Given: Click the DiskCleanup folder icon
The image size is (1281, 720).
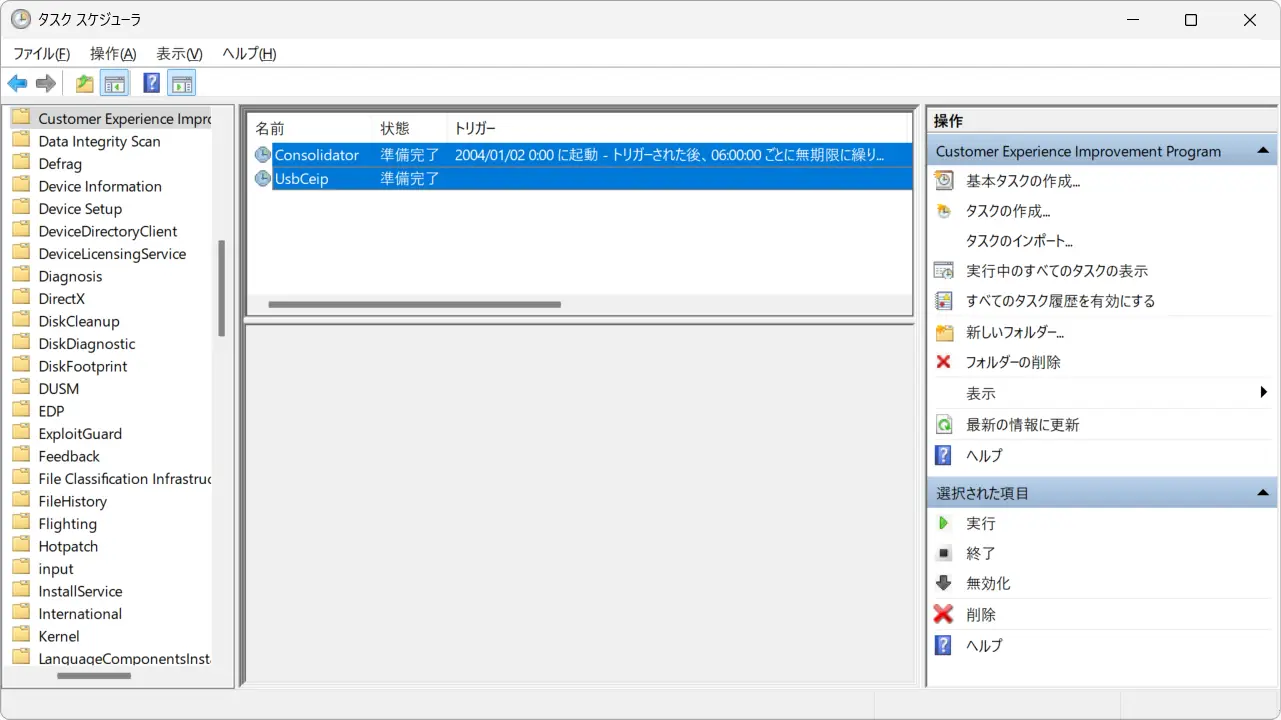Looking at the screenshot, I should [x=21, y=321].
